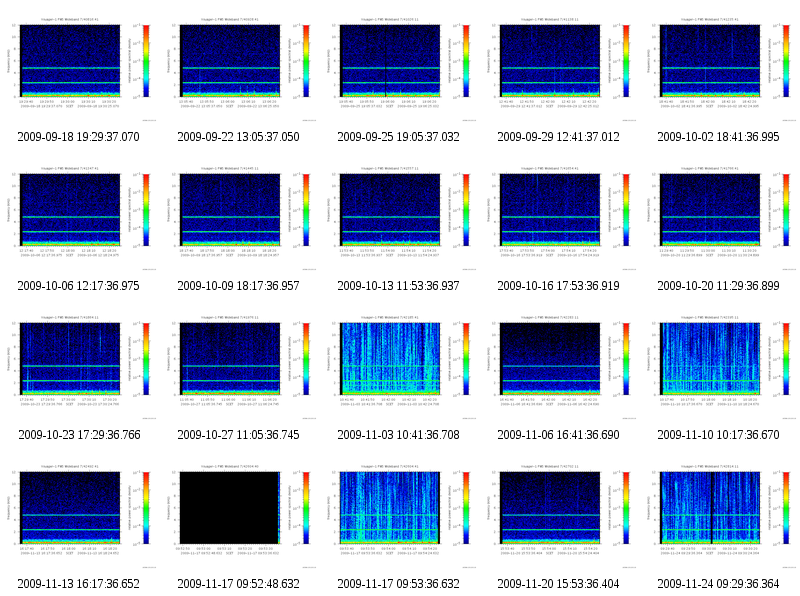This screenshot has height=596, width=800.
Task: Click caption text 2009-11-20 15:53:36.404
Action: [x=559, y=584]
